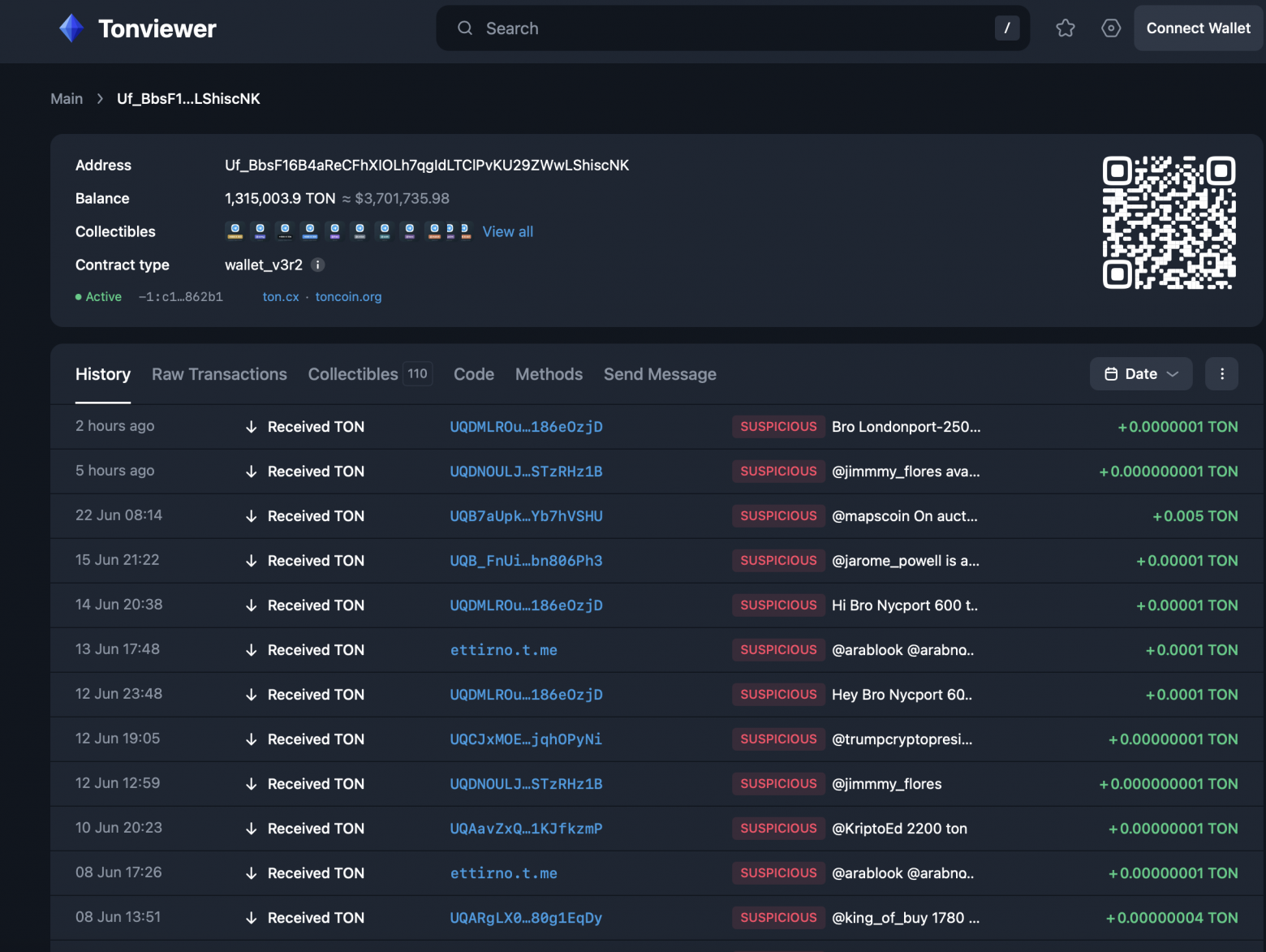The height and width of the screenshot is (952, 1266).
Task: Click the received arrow in the 08 Jun 13:51 row
Action: pyautogui.click(x=252, y=918)
